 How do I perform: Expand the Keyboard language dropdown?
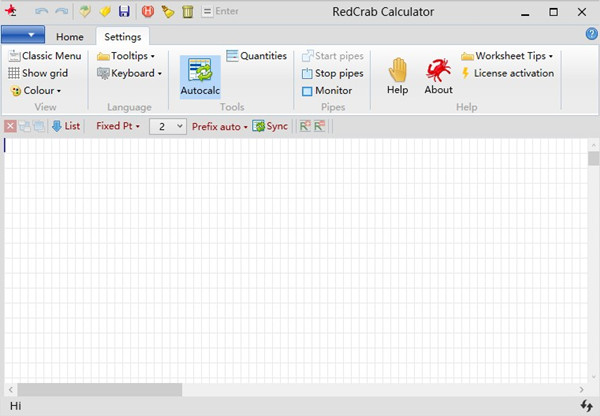tap(129, 73)
